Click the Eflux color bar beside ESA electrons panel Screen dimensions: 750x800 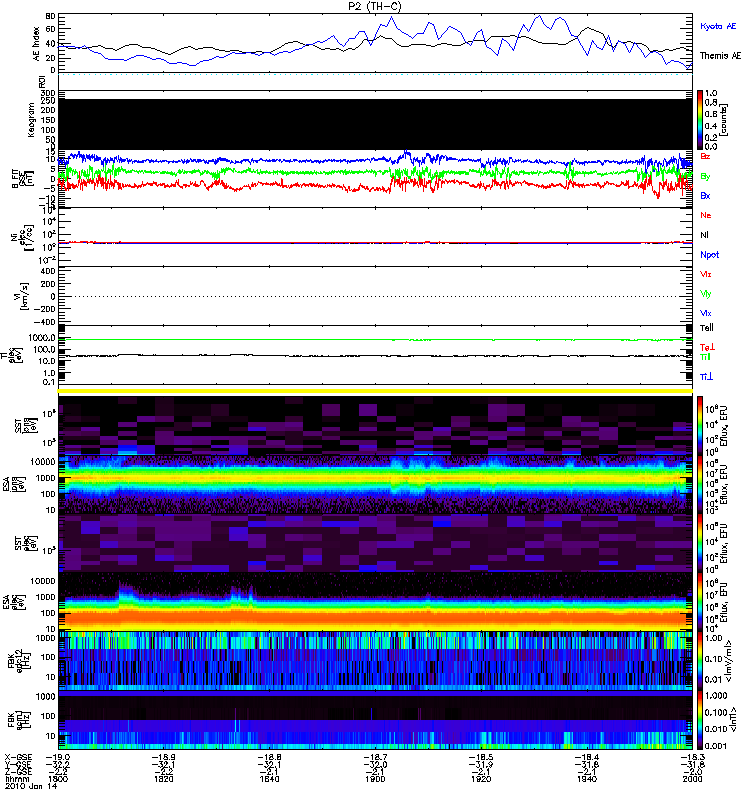pos(699,603)
